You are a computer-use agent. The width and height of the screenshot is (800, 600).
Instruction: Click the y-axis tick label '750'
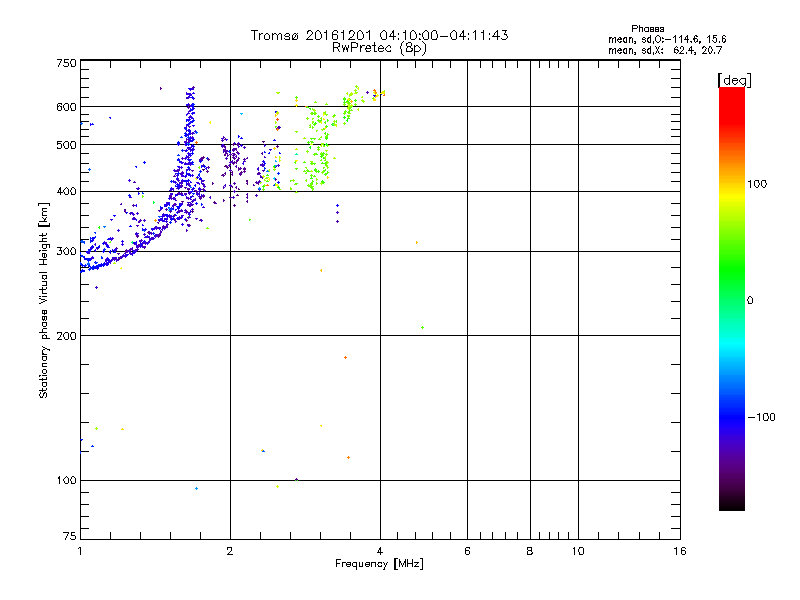(x=66, y=63)
